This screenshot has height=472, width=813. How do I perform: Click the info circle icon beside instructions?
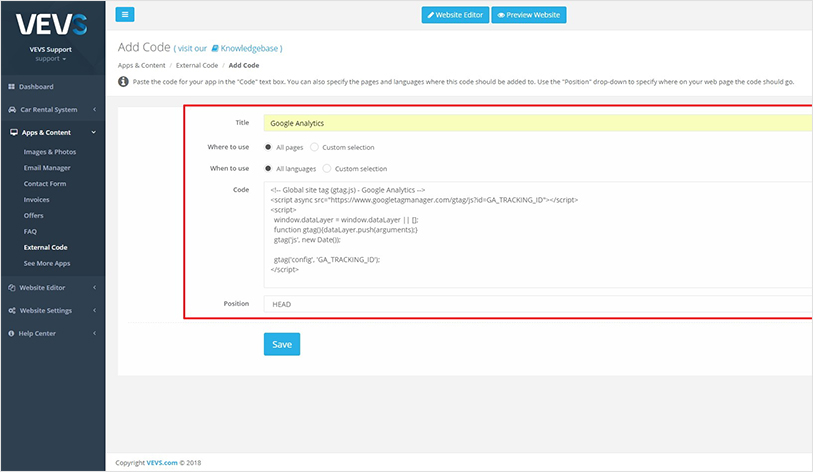(x=123, y=81)
